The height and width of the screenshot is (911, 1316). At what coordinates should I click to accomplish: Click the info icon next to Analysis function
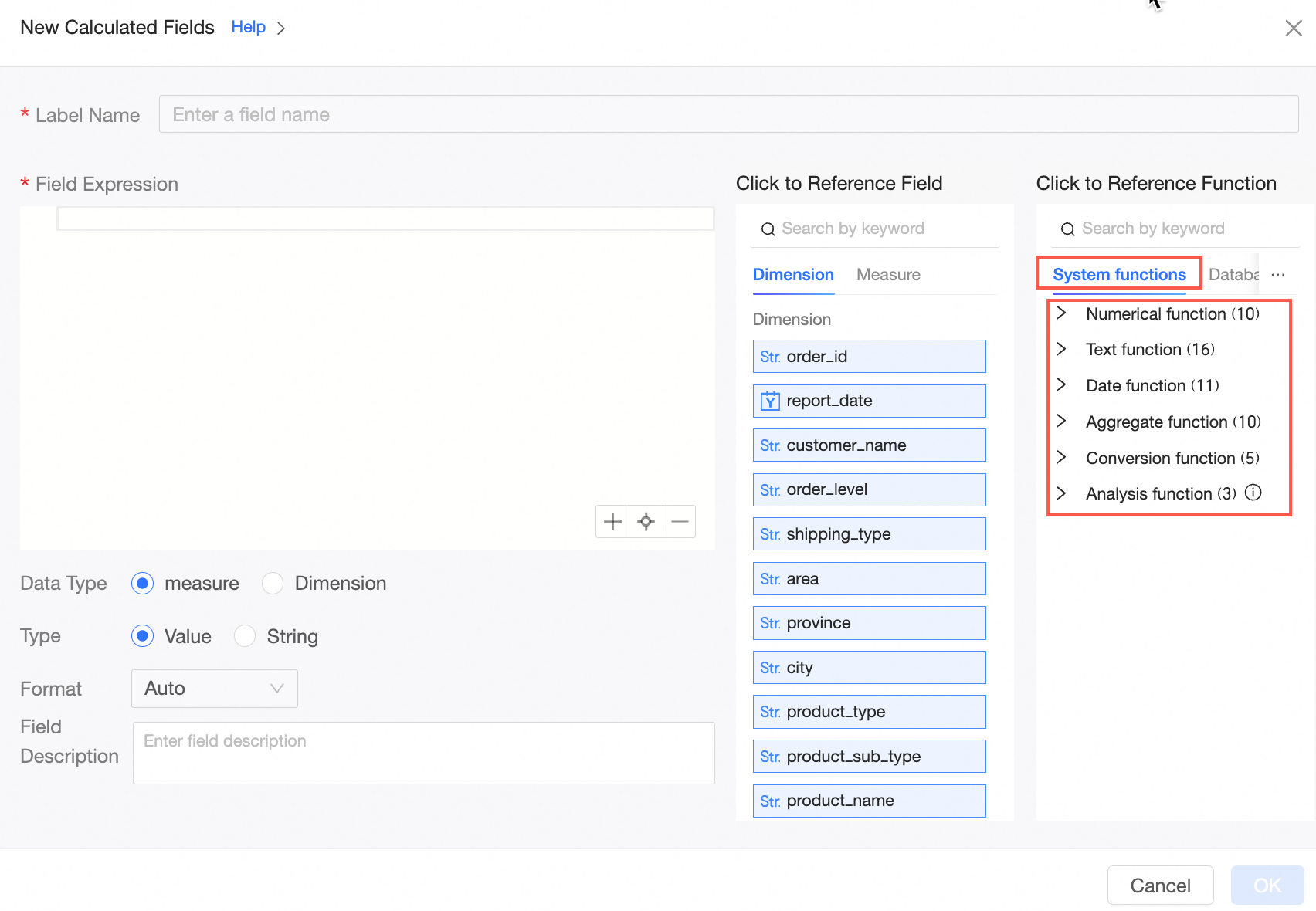pyautogui.click(x=1253, y=493)
